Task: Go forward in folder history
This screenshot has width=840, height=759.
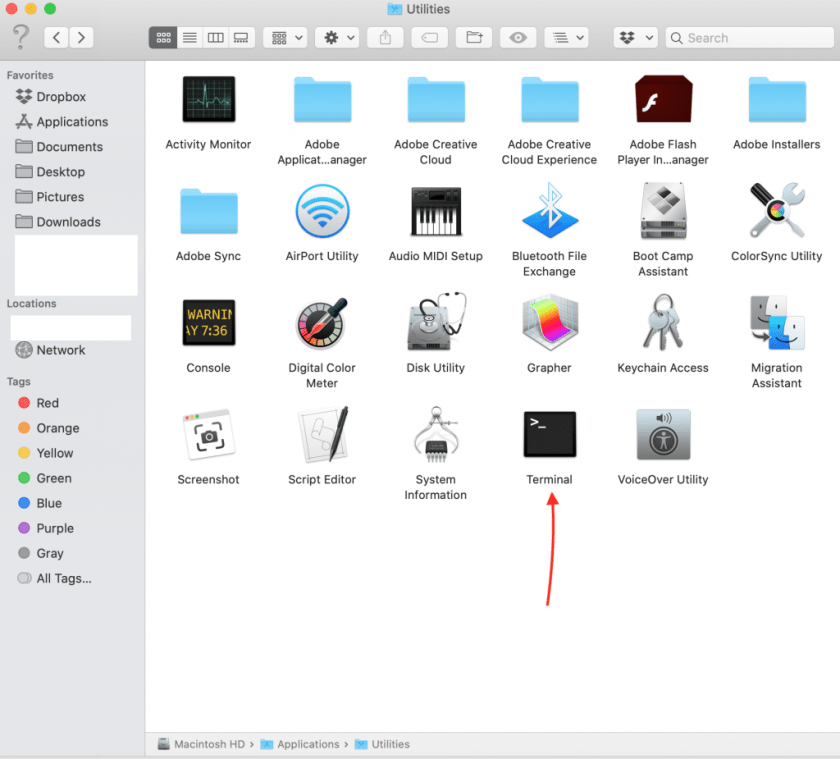Action: [81, 37]
